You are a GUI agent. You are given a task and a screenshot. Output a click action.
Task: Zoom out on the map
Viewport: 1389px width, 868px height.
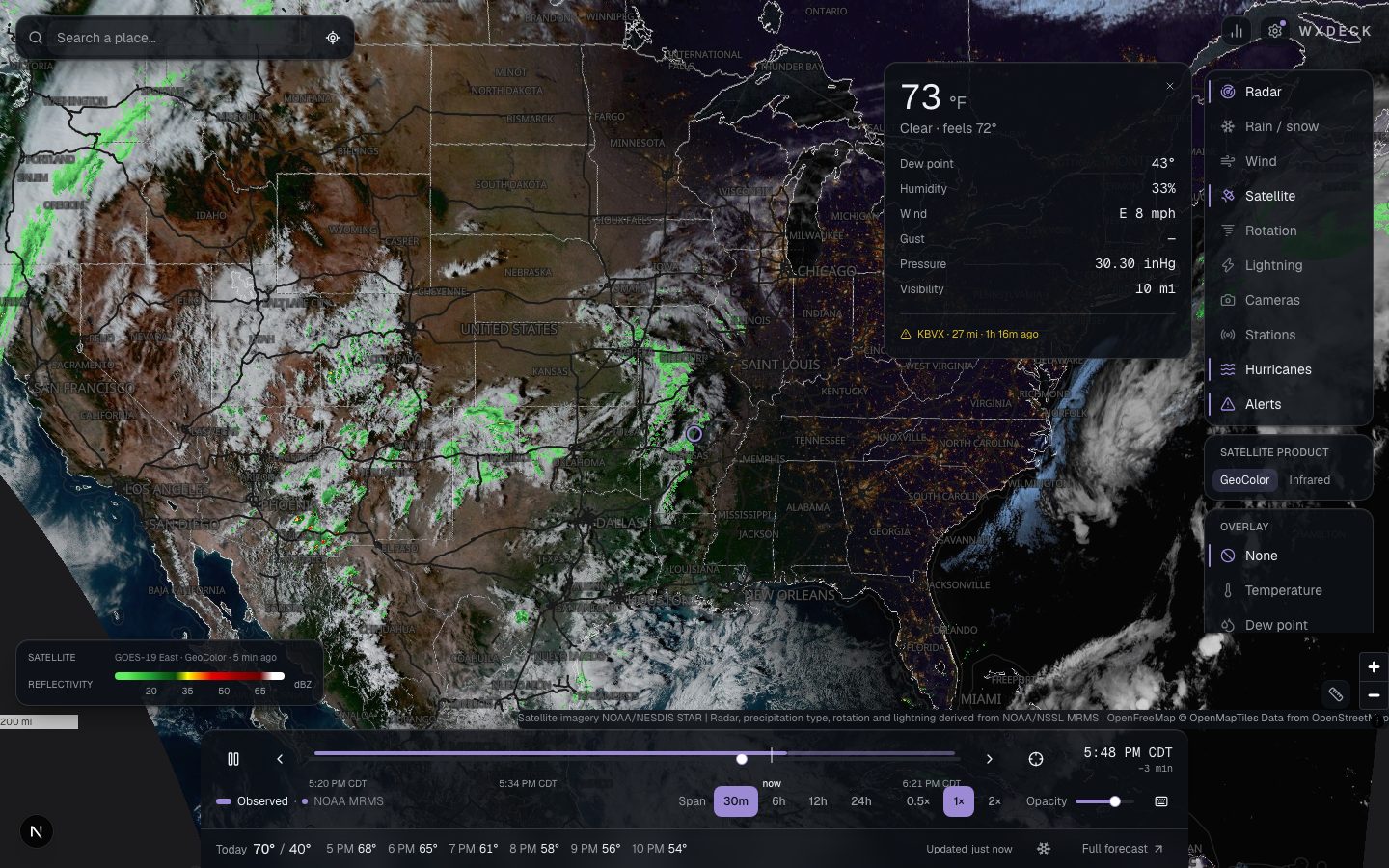point(1374,694)
